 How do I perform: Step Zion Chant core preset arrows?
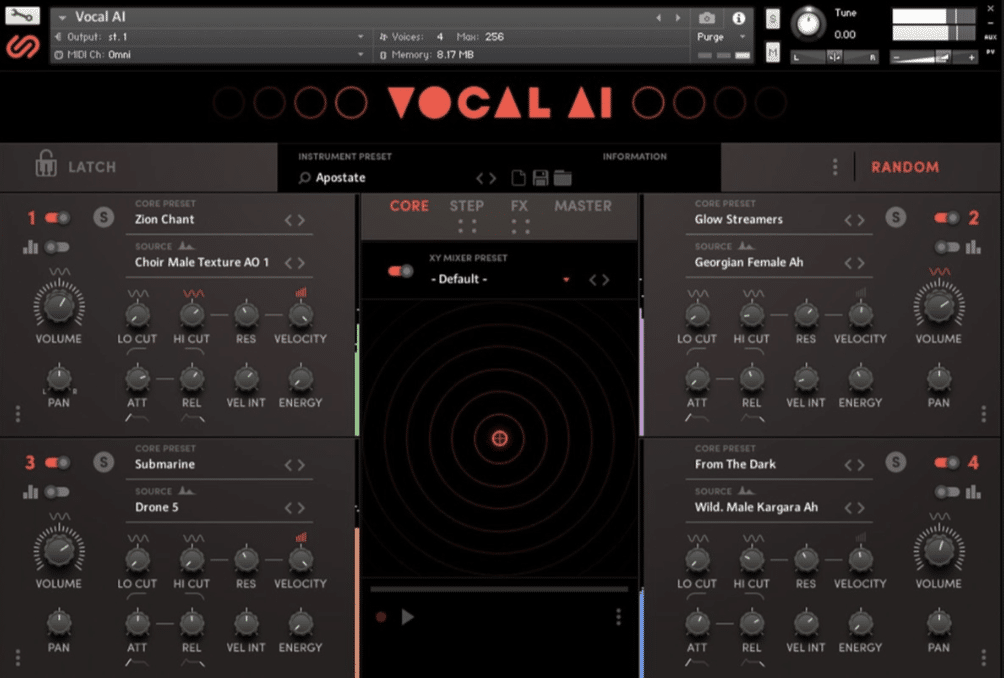click(295, 220)
